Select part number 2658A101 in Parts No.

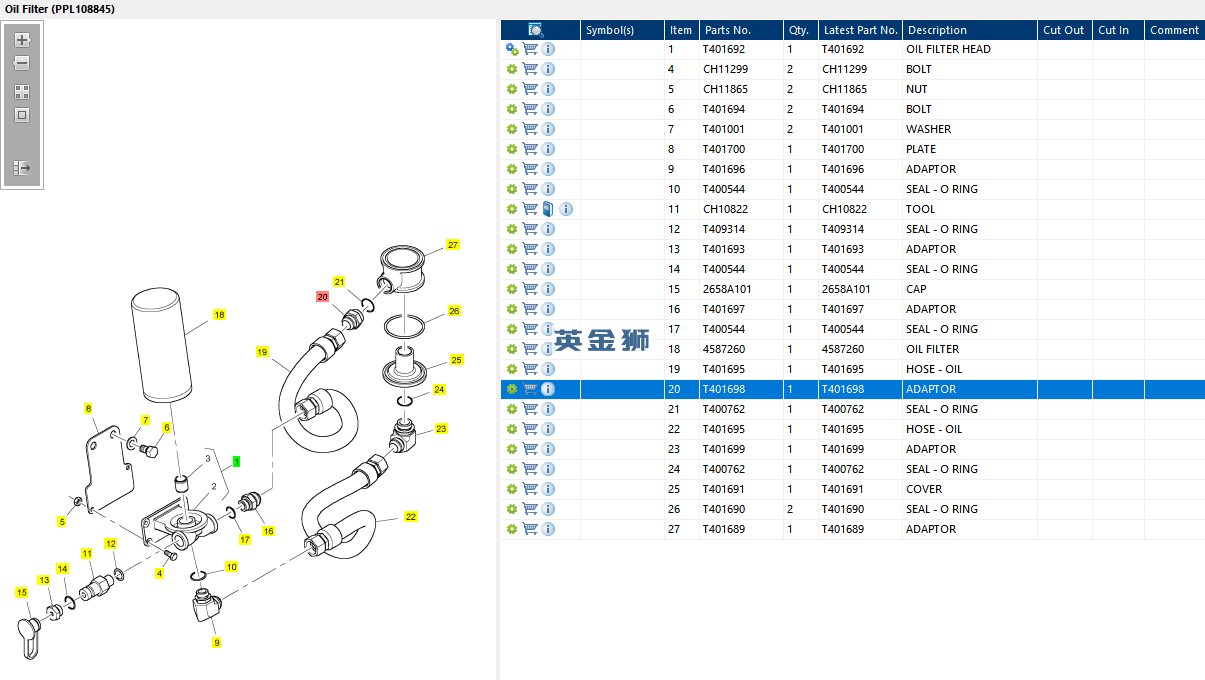[740, 289]
